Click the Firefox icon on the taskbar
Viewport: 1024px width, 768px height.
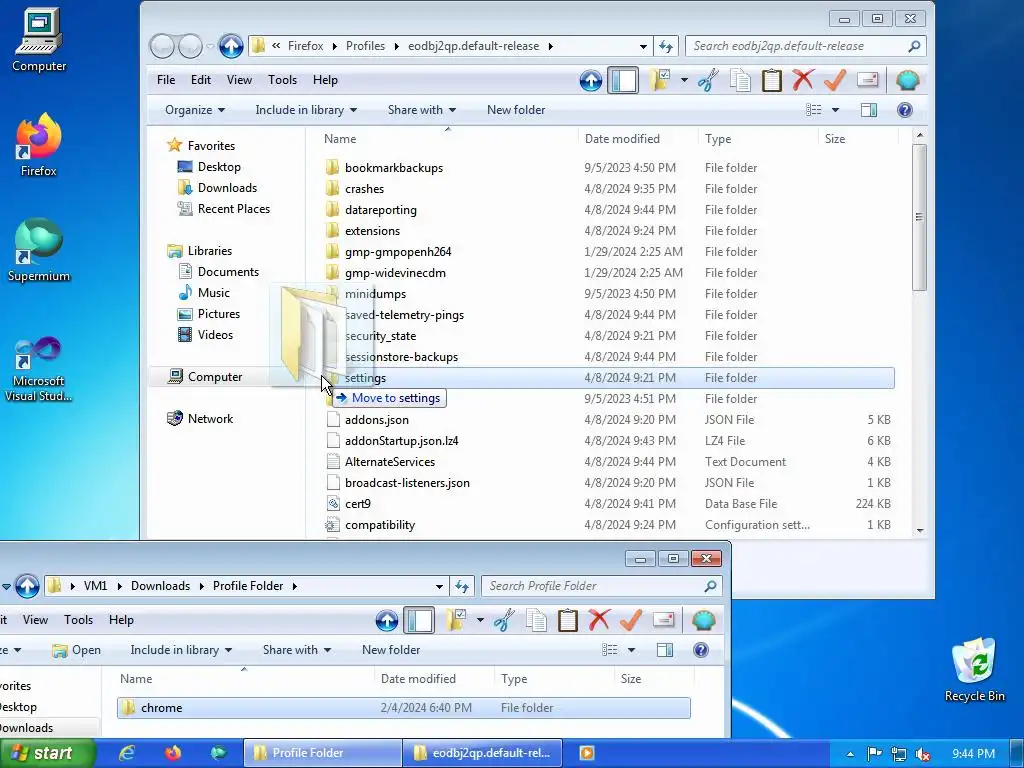(x=172, y=753)
